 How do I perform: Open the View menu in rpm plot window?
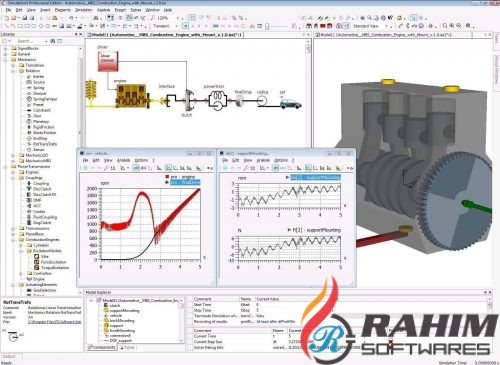click(108, 160)
